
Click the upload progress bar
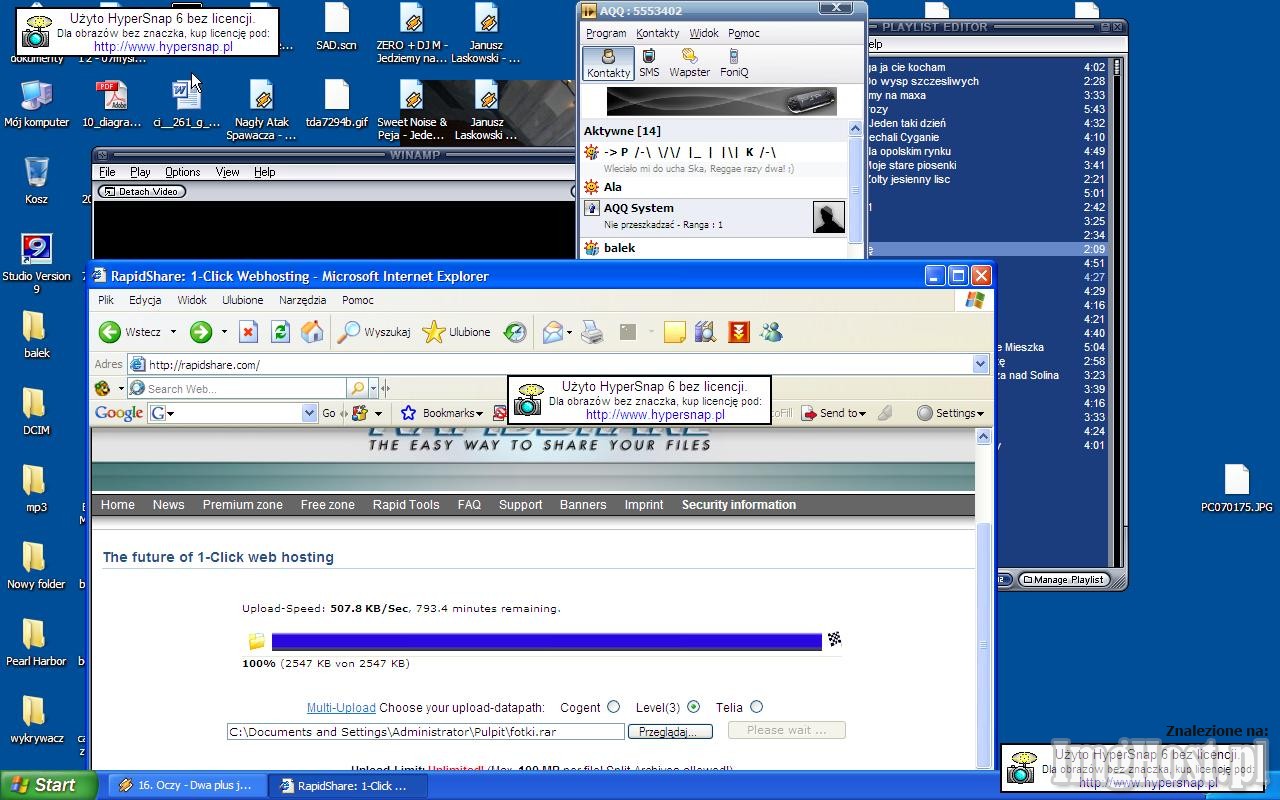(x=546, y=641)
